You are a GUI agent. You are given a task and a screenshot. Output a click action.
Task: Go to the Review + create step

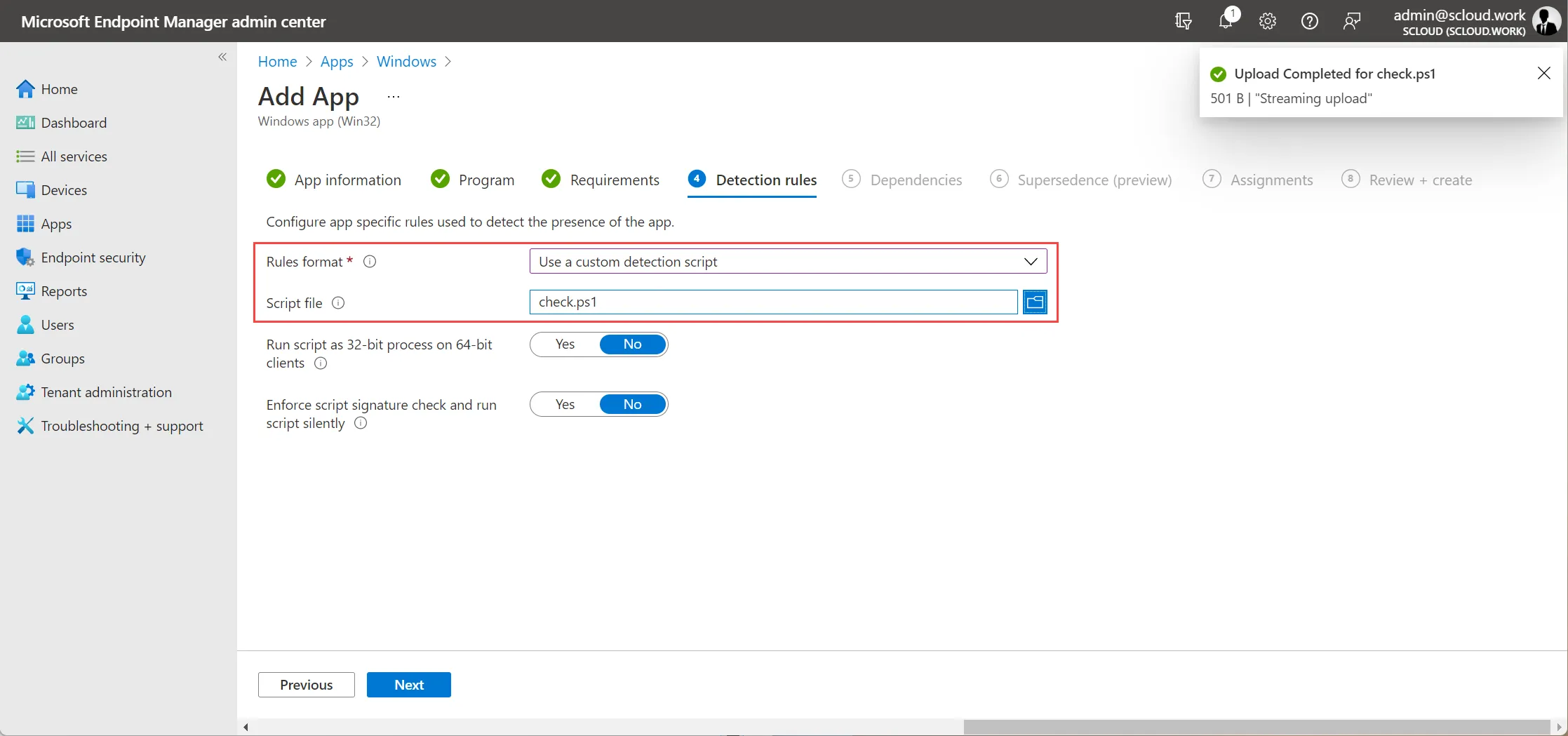coord(1407,180)
